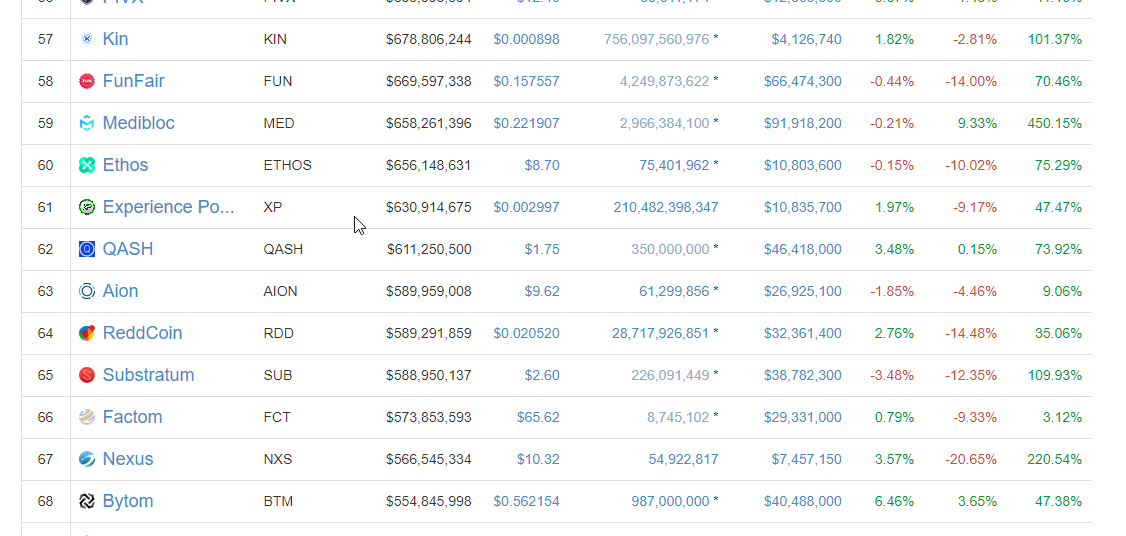The image size is (1126, 536).
Task: Select QASH market cap $611,250,500
Action: coord(429,249)
